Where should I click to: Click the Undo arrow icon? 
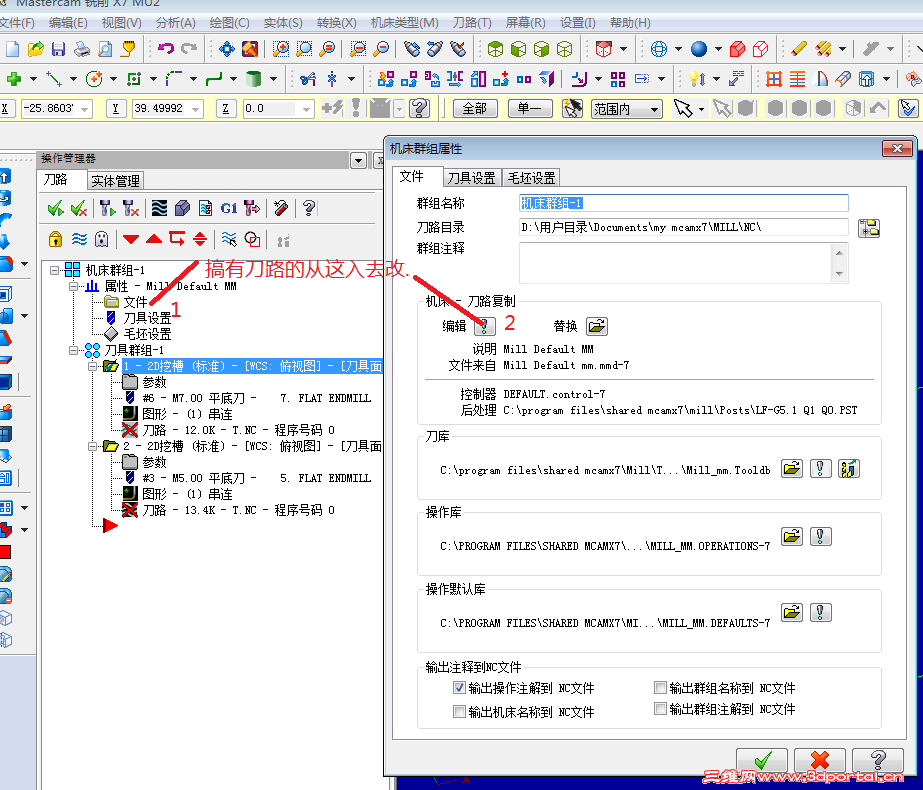coord(166,49)
